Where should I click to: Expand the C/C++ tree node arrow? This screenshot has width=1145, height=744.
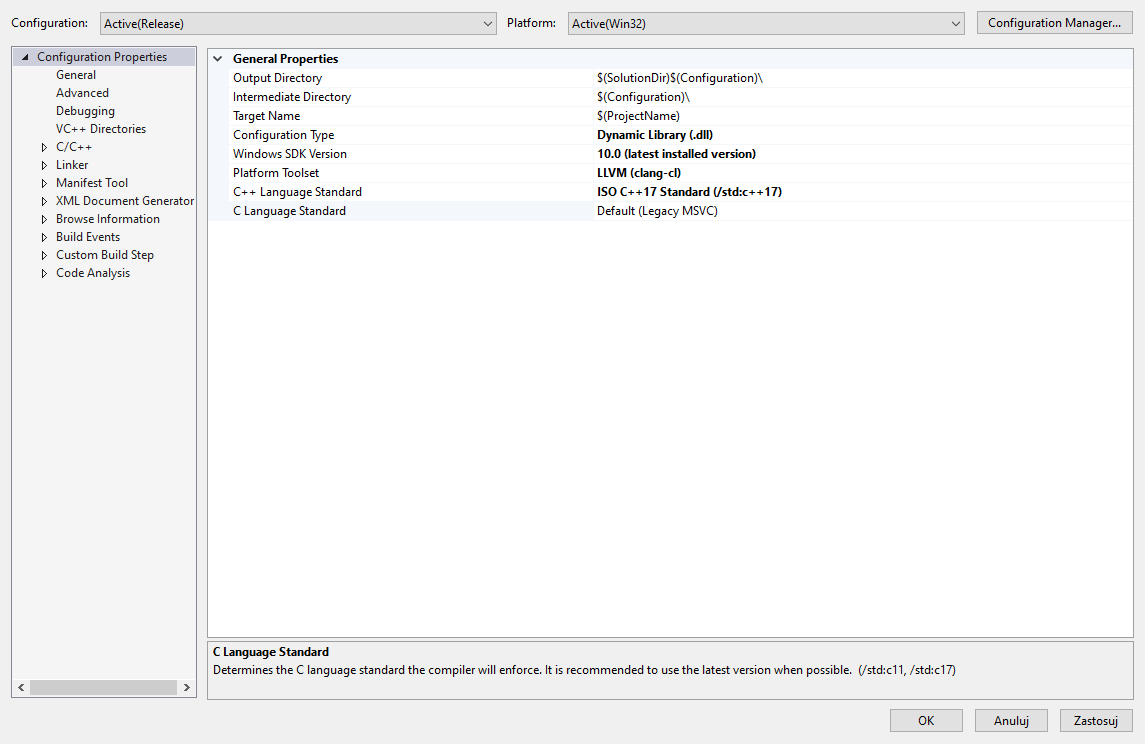44,147
